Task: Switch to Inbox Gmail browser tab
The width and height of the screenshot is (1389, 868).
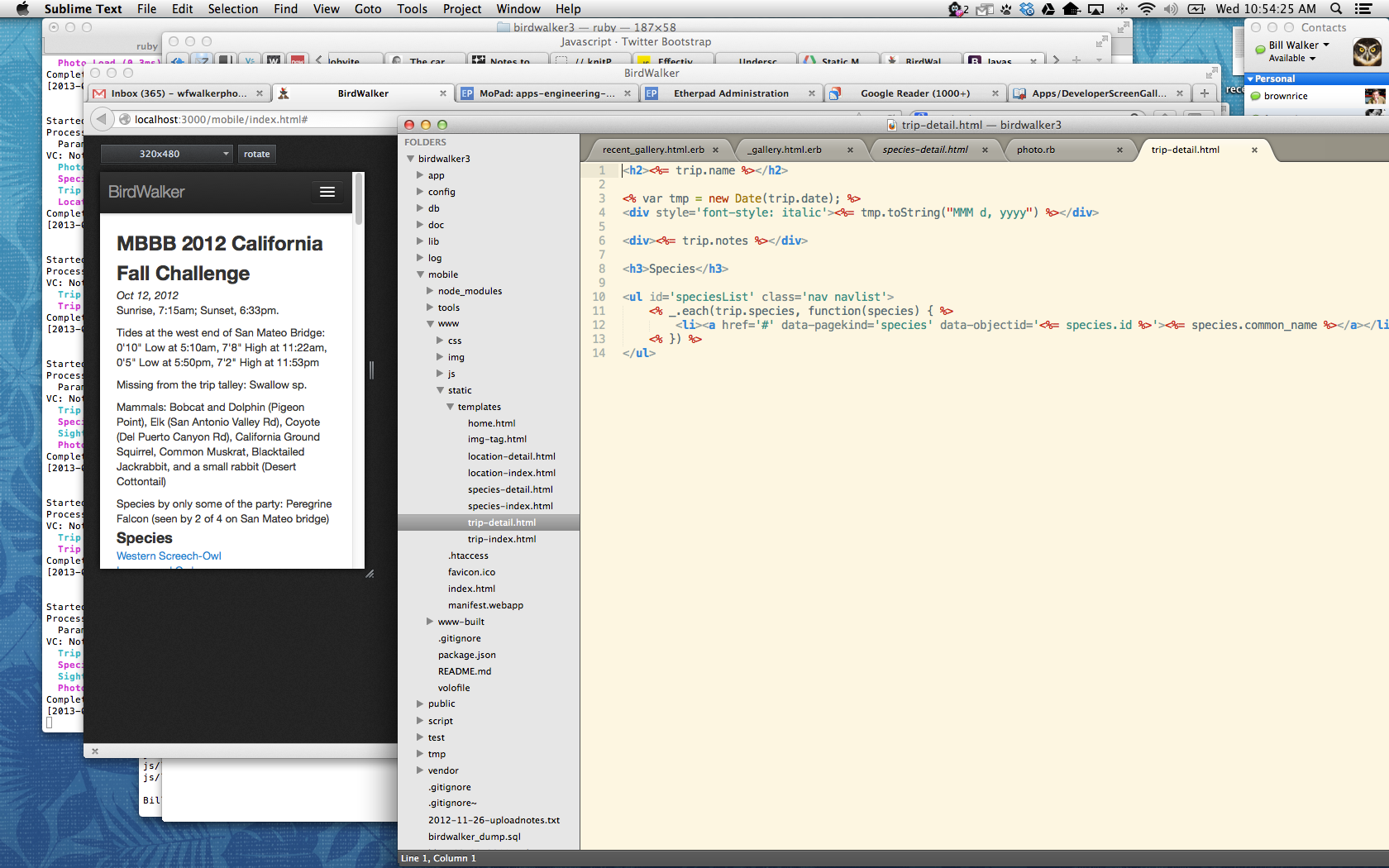Action: (x=179, y=93)
